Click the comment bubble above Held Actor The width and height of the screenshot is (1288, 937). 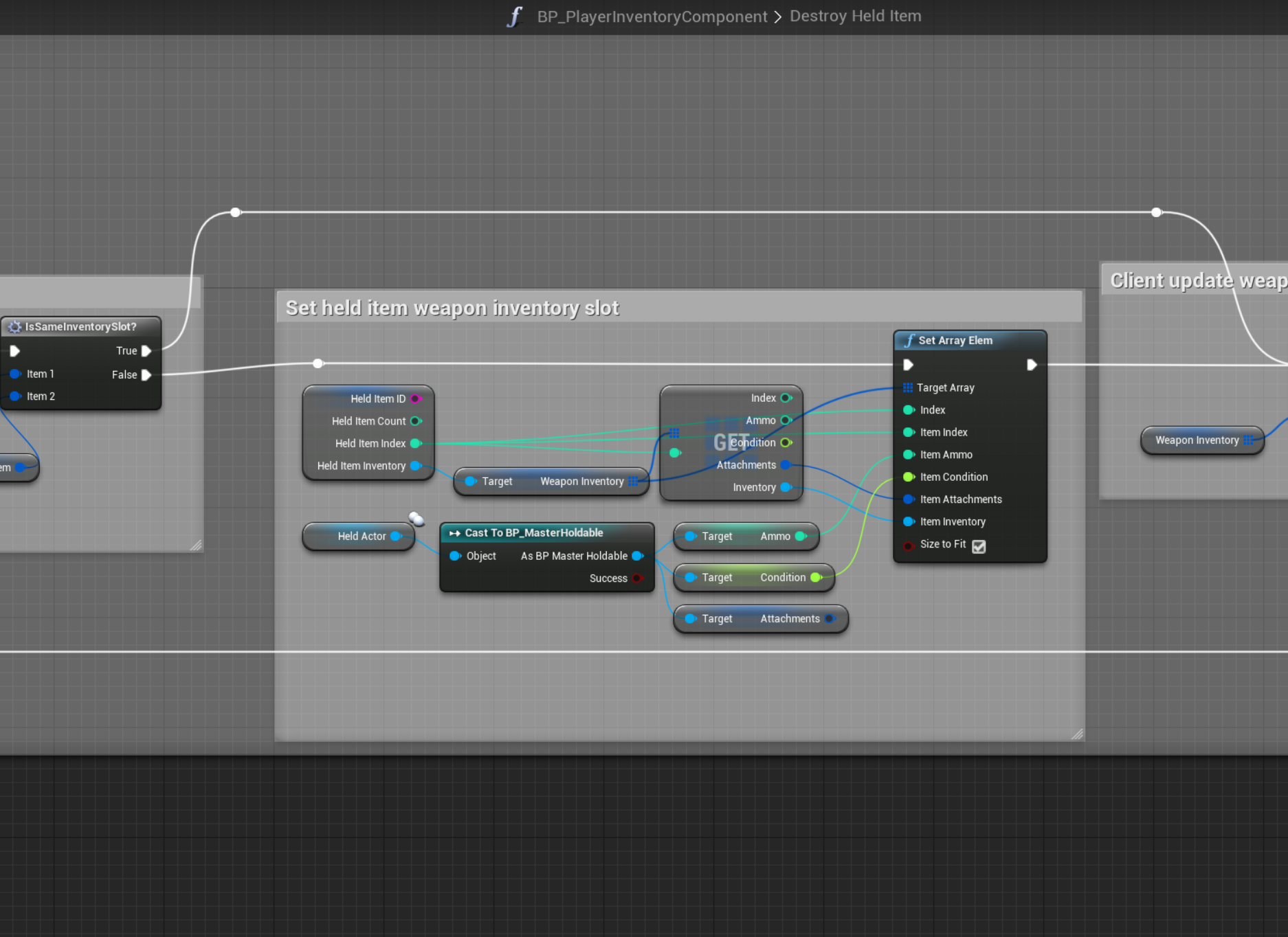point(416,519)
